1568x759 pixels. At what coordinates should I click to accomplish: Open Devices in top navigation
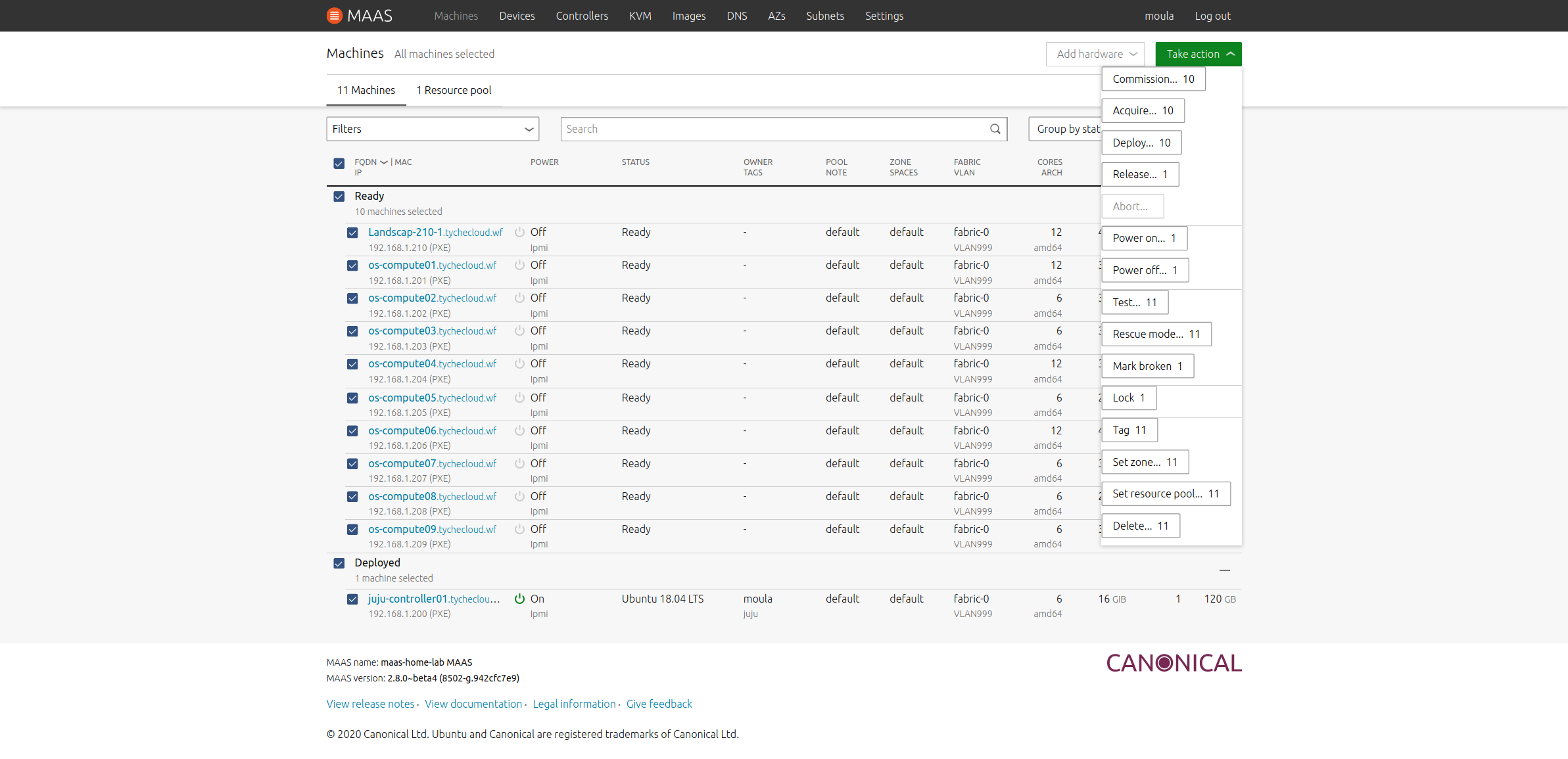pos(517,16)
